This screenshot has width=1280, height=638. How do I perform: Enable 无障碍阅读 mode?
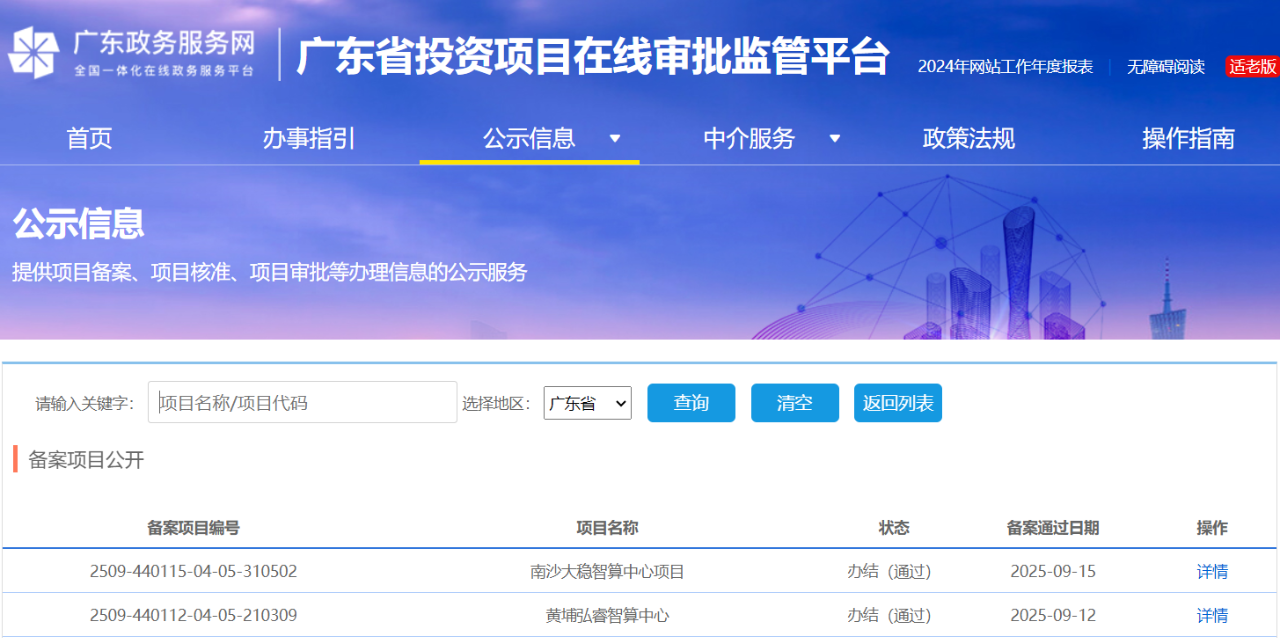1165,67
